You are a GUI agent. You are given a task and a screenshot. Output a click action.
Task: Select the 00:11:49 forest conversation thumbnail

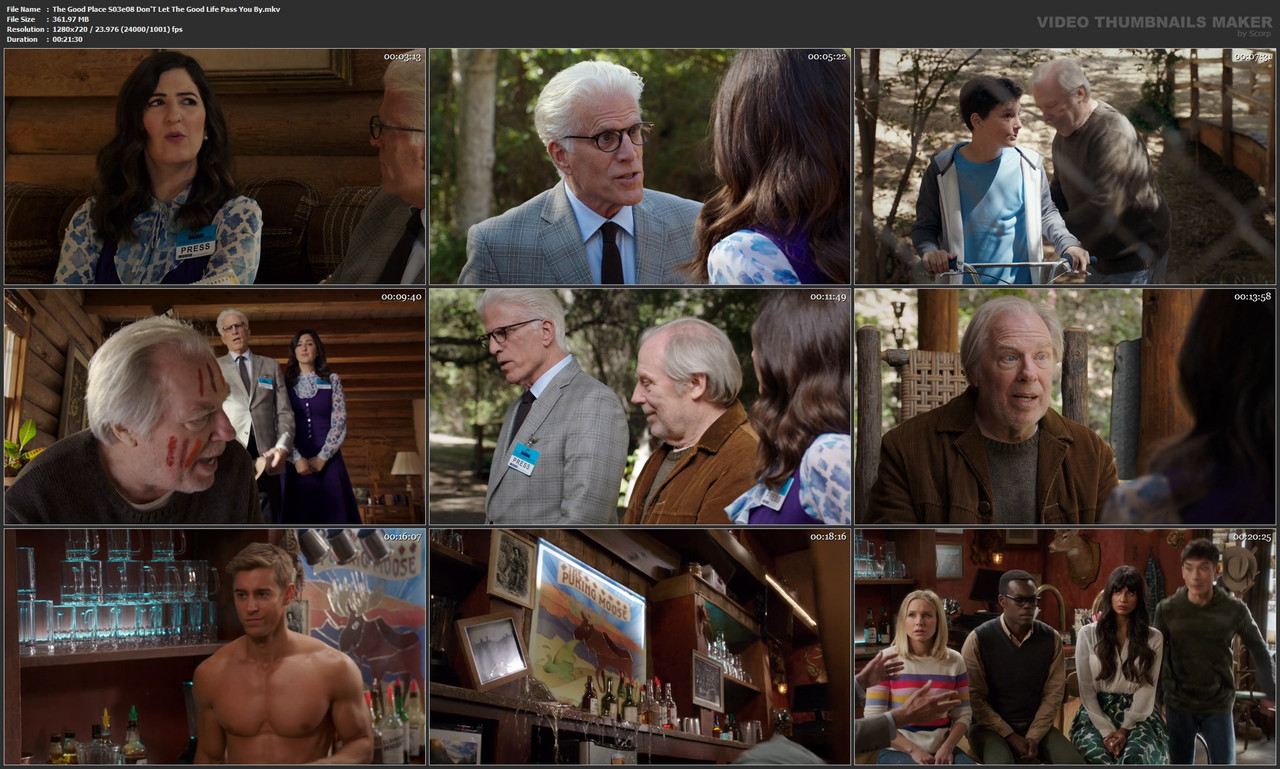(x=640, y=406)
